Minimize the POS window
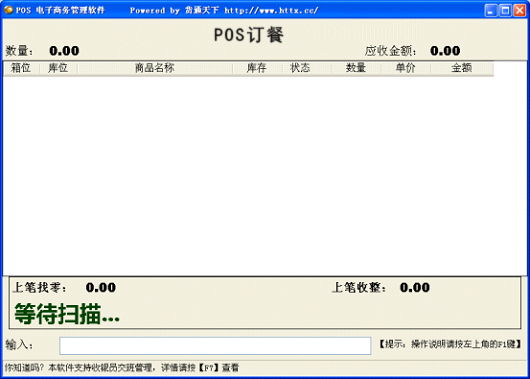 click(x=491, y=10)
